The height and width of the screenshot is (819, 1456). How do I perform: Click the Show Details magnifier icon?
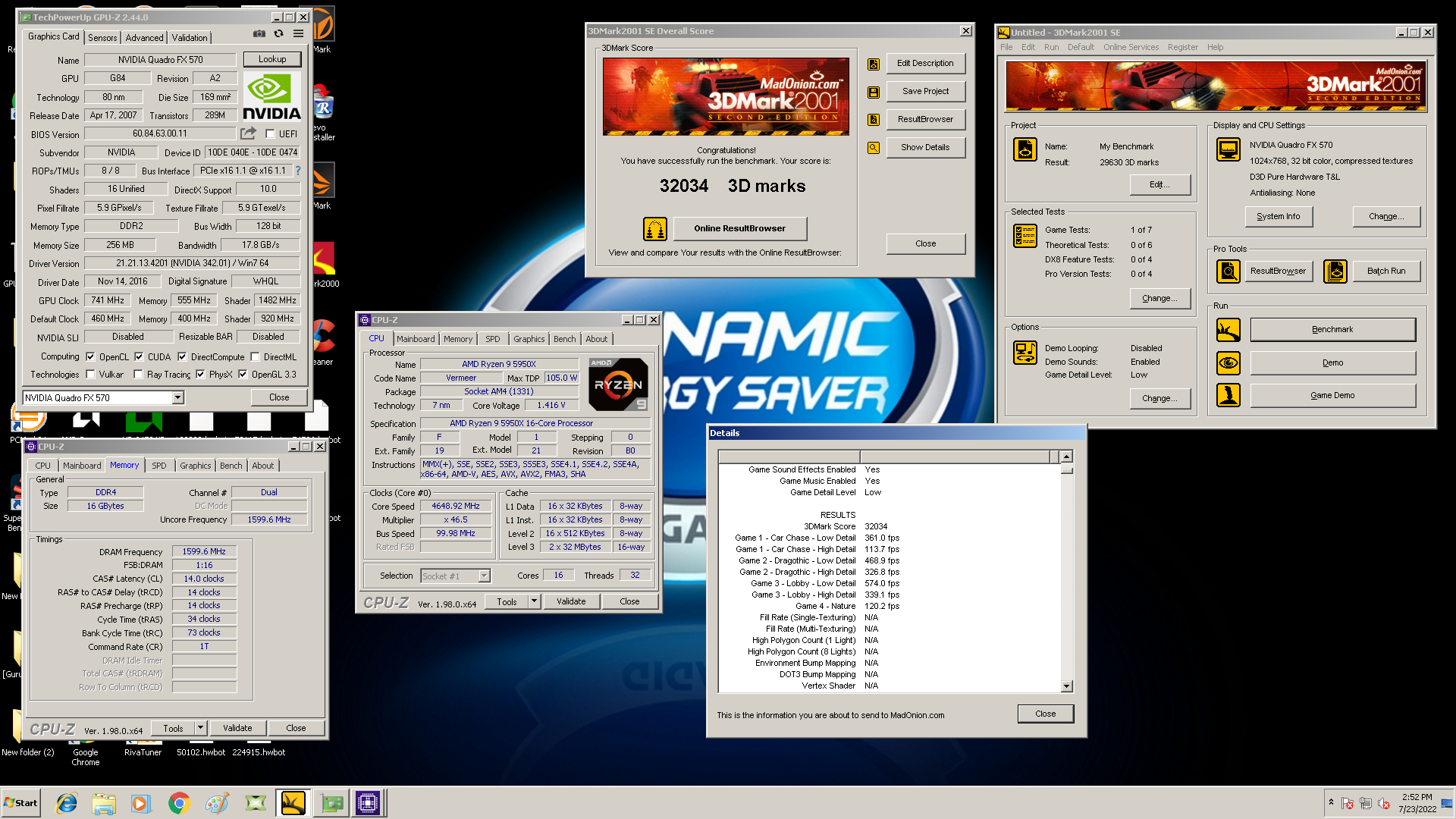click(x=874, y=148)
